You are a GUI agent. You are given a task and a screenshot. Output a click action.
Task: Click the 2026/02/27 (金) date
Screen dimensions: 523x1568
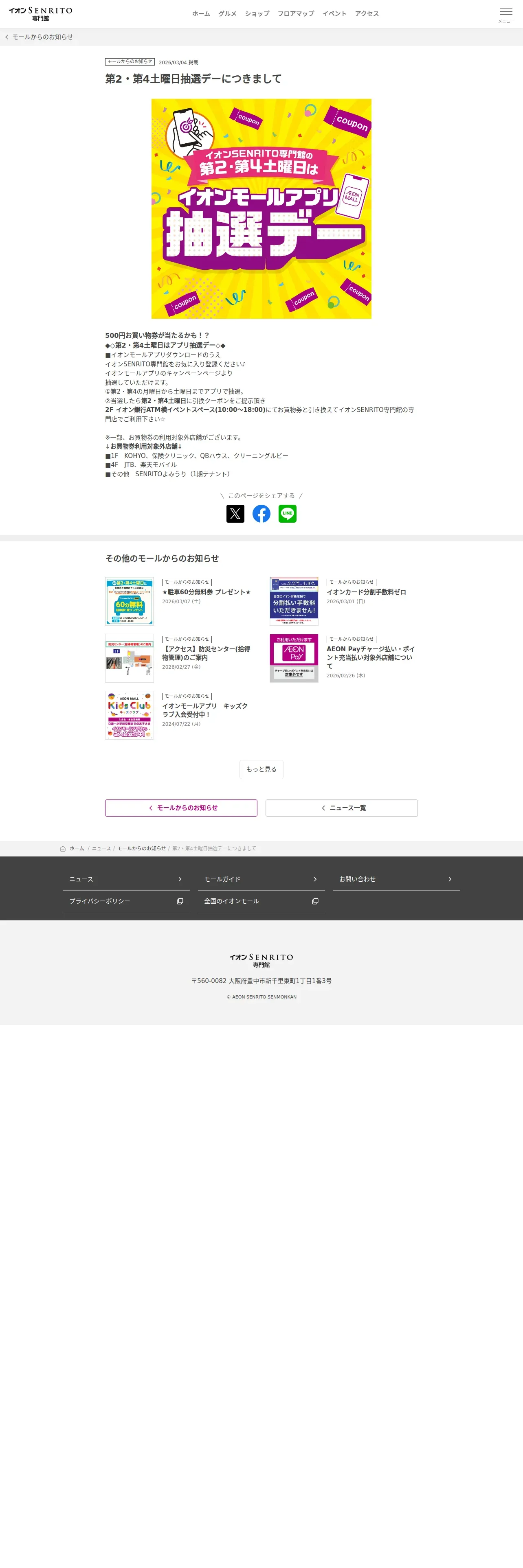181,667
